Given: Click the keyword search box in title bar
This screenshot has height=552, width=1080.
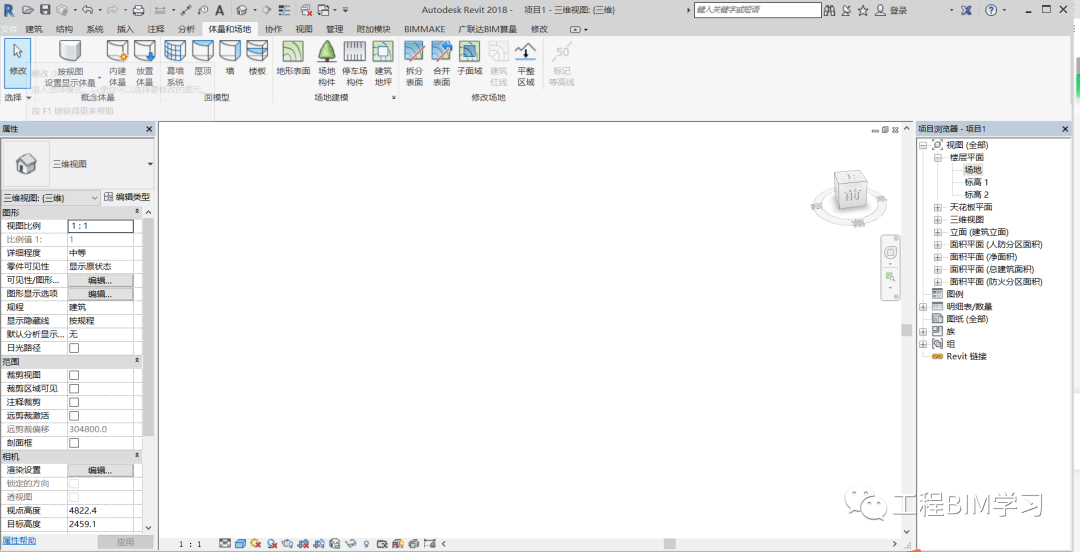Looking at the screenshot, I should pyautogui.click(x=758, y=10).
